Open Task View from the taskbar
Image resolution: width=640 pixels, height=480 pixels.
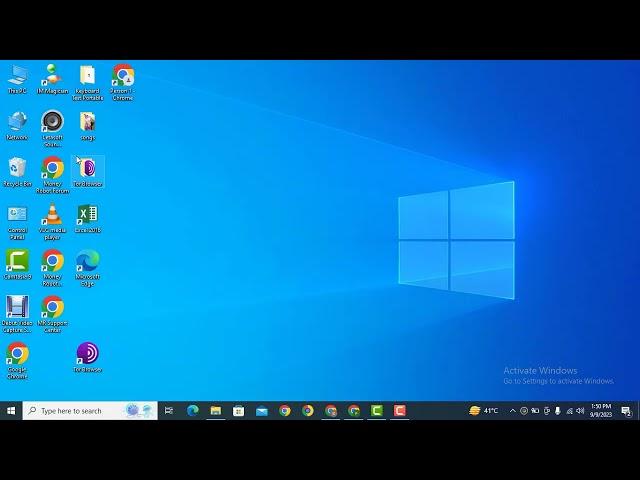169,411
